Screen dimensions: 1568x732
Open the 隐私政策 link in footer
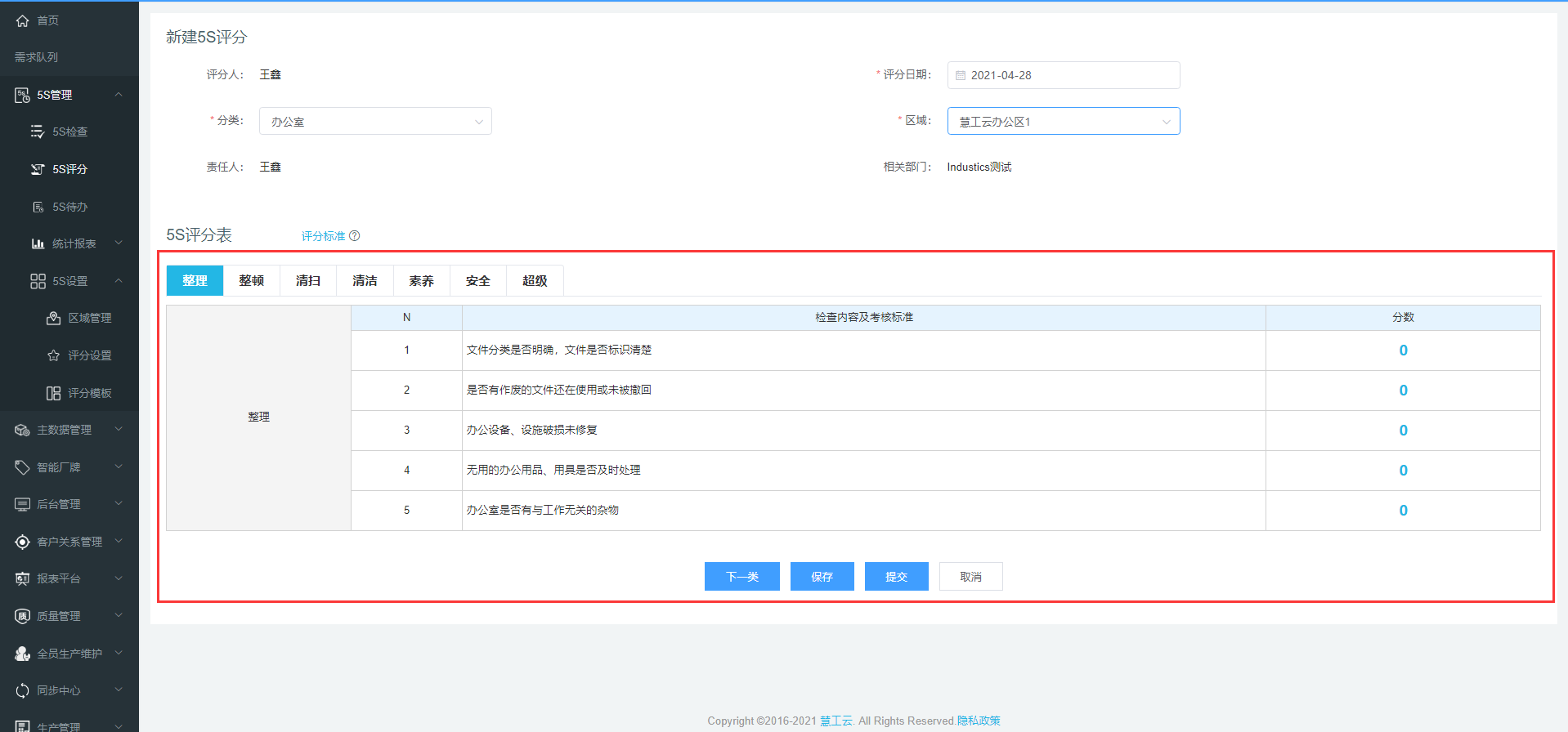click(979, 721)
